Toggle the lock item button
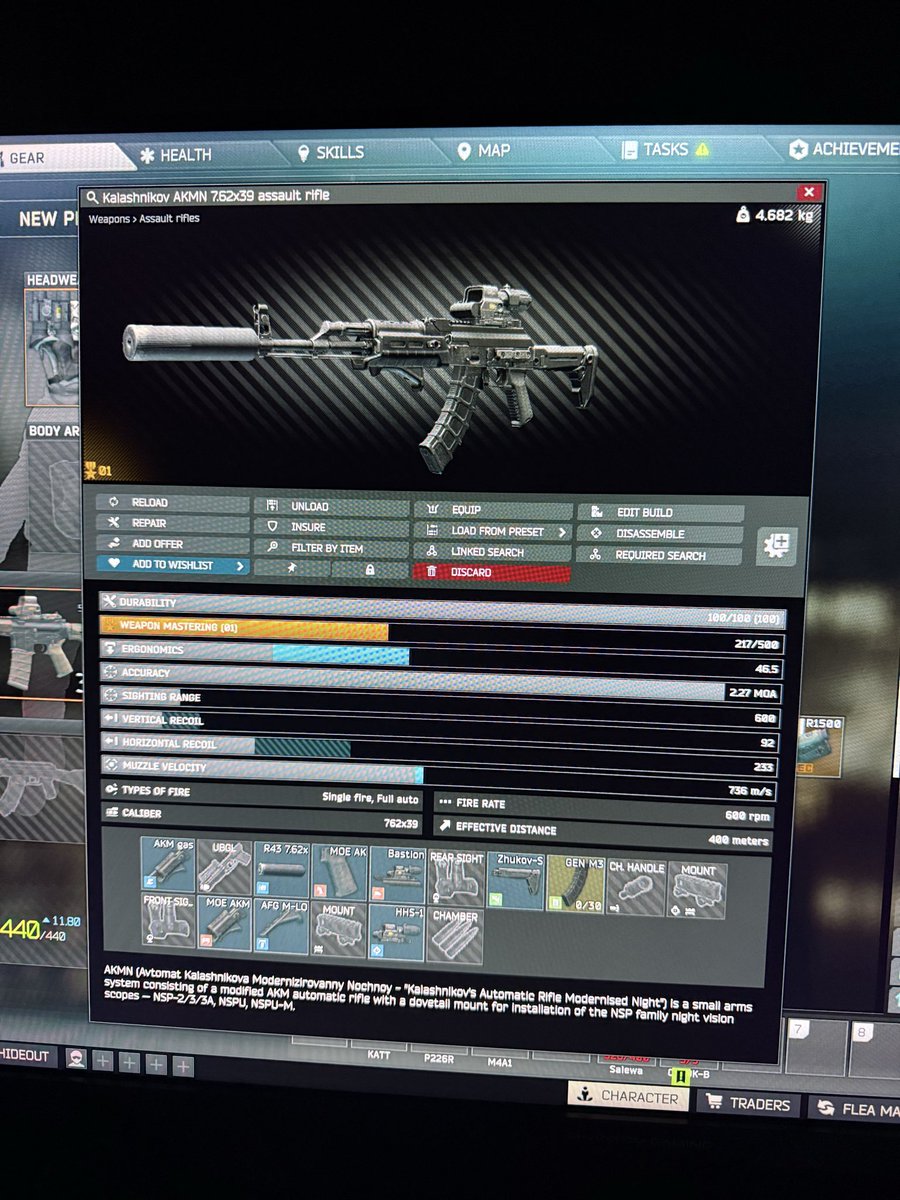Screen dimensions: 900x1200 point(370,569)
